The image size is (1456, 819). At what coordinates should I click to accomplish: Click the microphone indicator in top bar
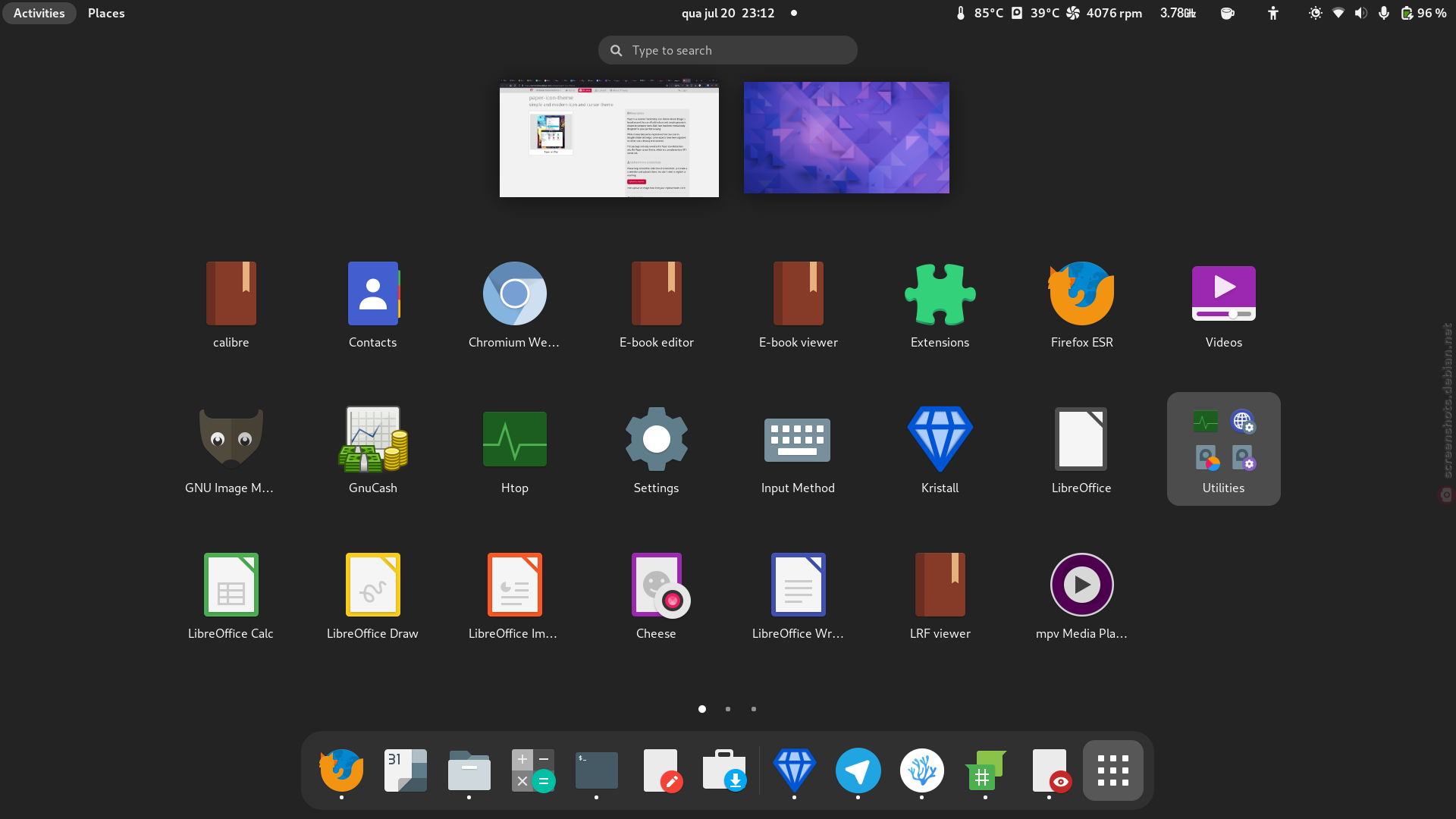click(x=1384, y=13)
